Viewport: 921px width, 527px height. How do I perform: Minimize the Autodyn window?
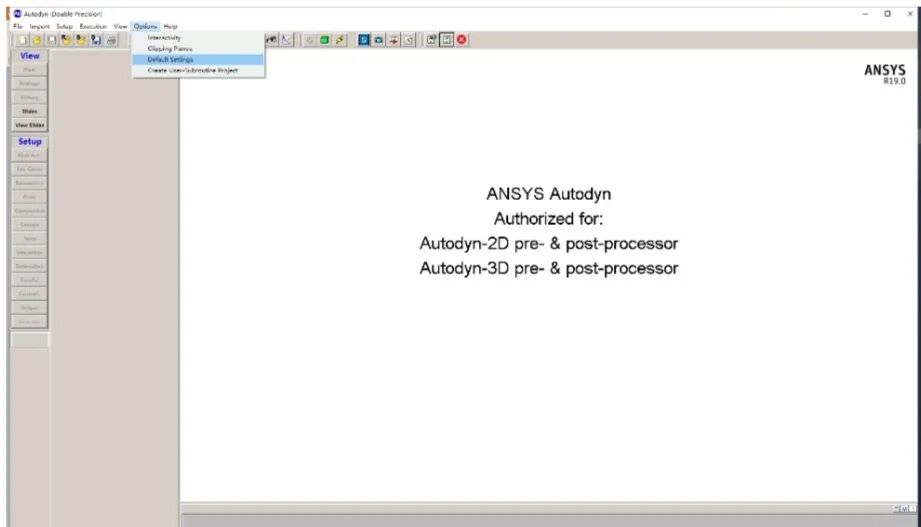[x=865, y=14]
